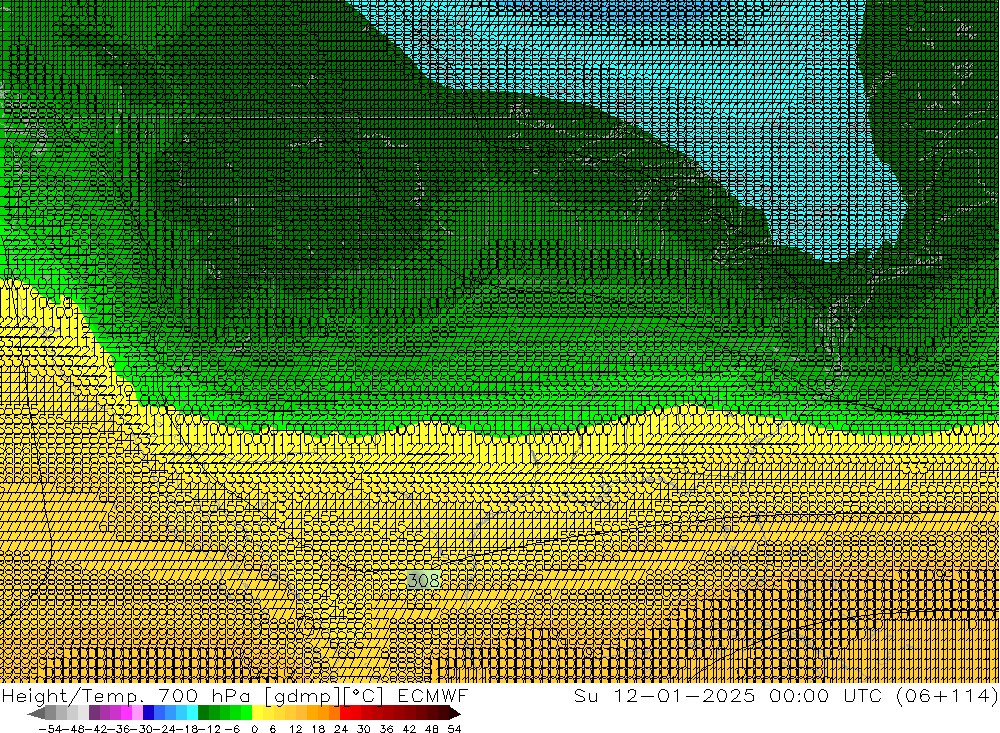
Task: Click the dark green swatch right of -18
Action: [x=203, y=713]
